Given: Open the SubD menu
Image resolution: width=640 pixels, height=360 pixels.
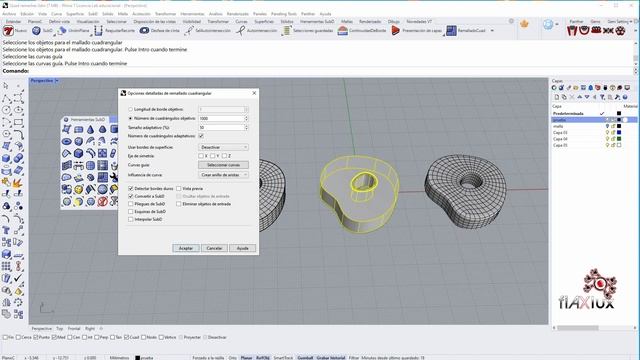Looking at the screenshot, I should [x=93, y=14].
